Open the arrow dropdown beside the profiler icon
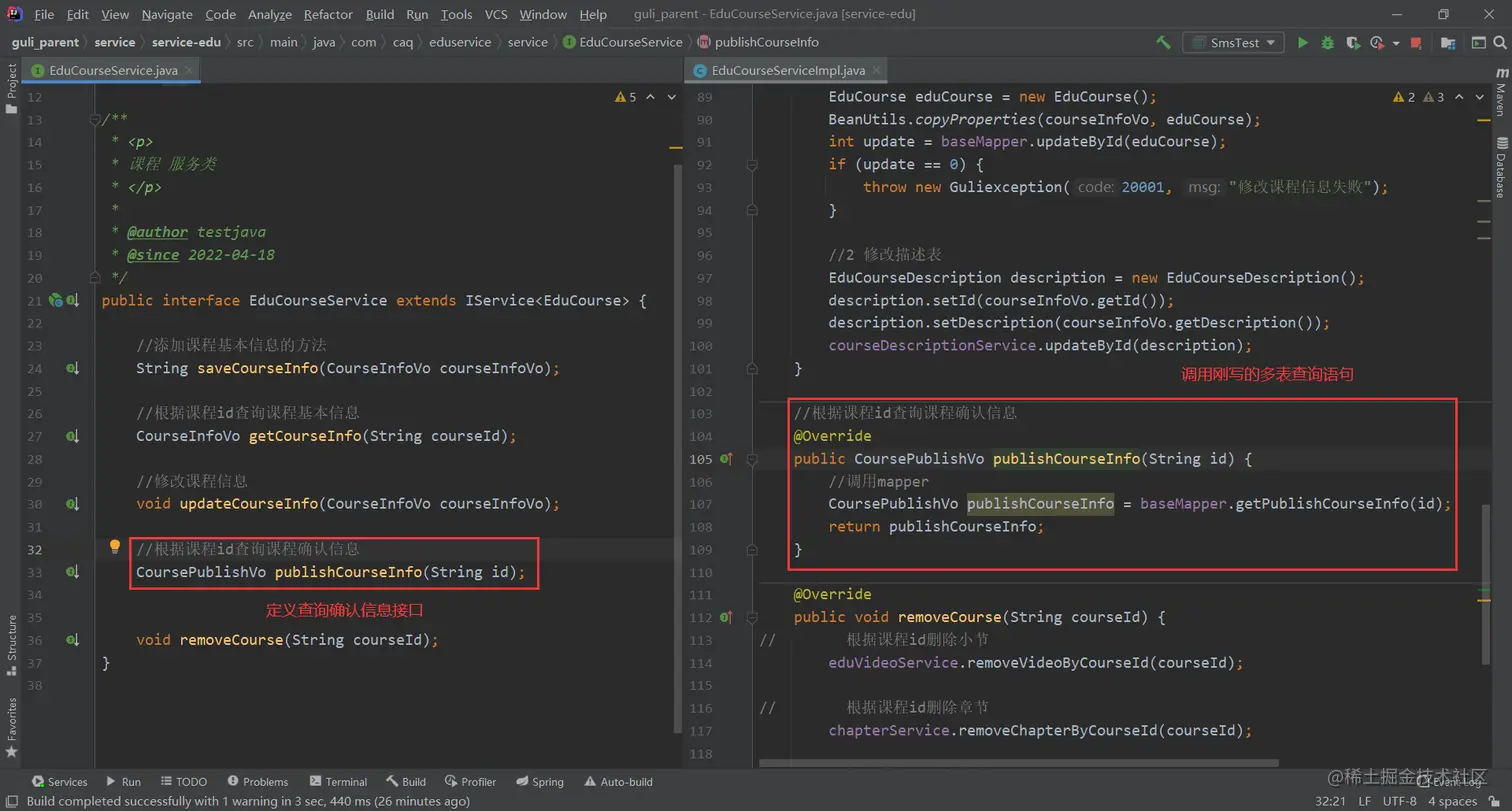The image size is (1512, 811). point(1394,43)
